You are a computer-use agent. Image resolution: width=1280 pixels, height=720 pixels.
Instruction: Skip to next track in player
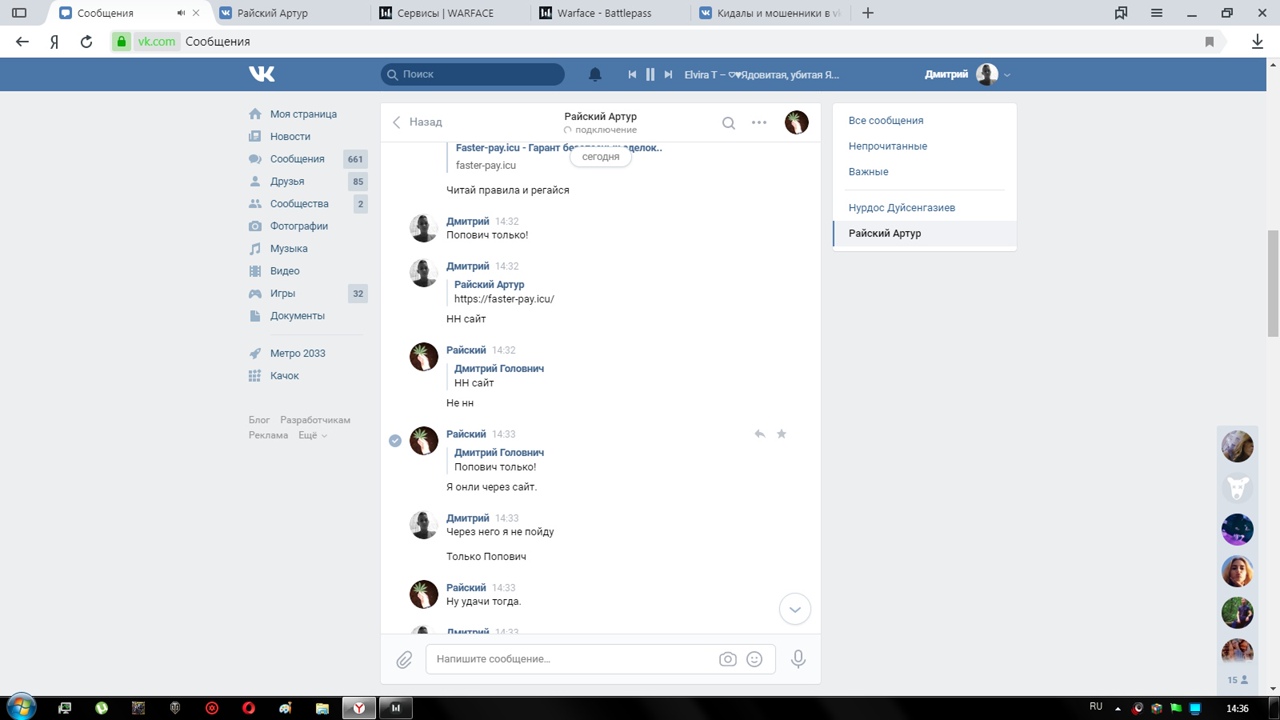pos(668,75)
